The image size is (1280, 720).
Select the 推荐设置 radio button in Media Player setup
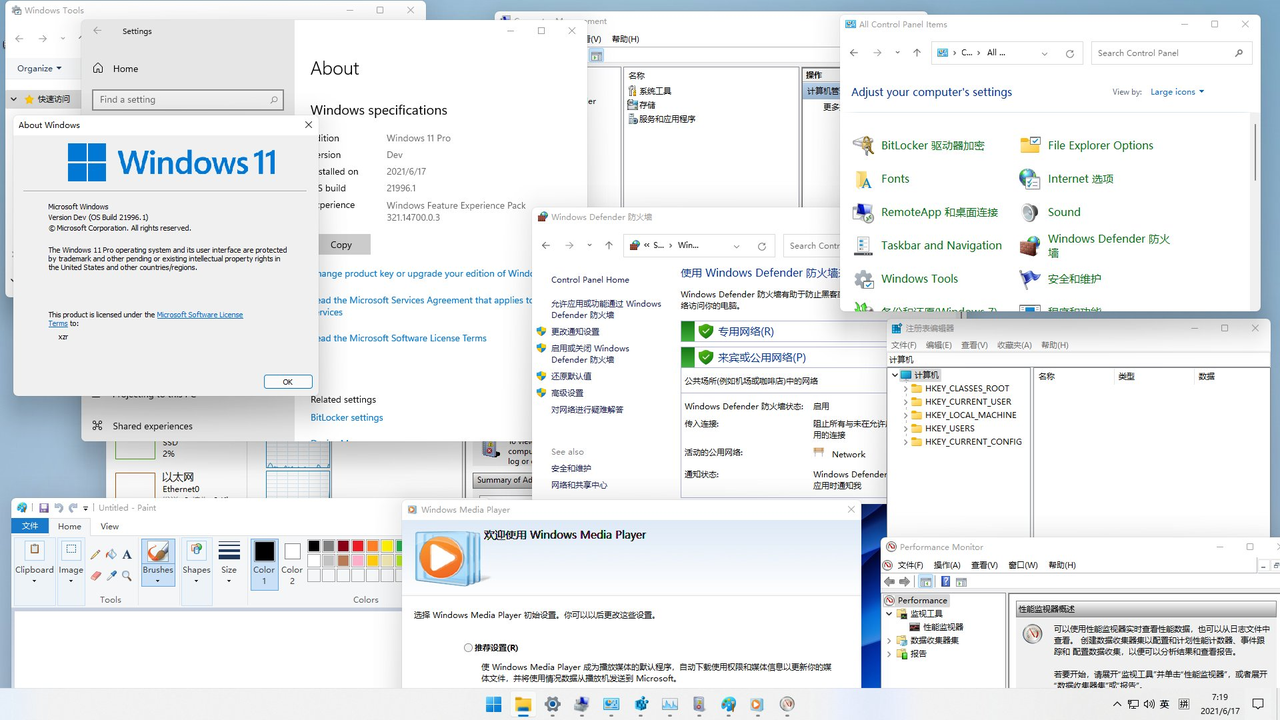[x=467, y=647]
